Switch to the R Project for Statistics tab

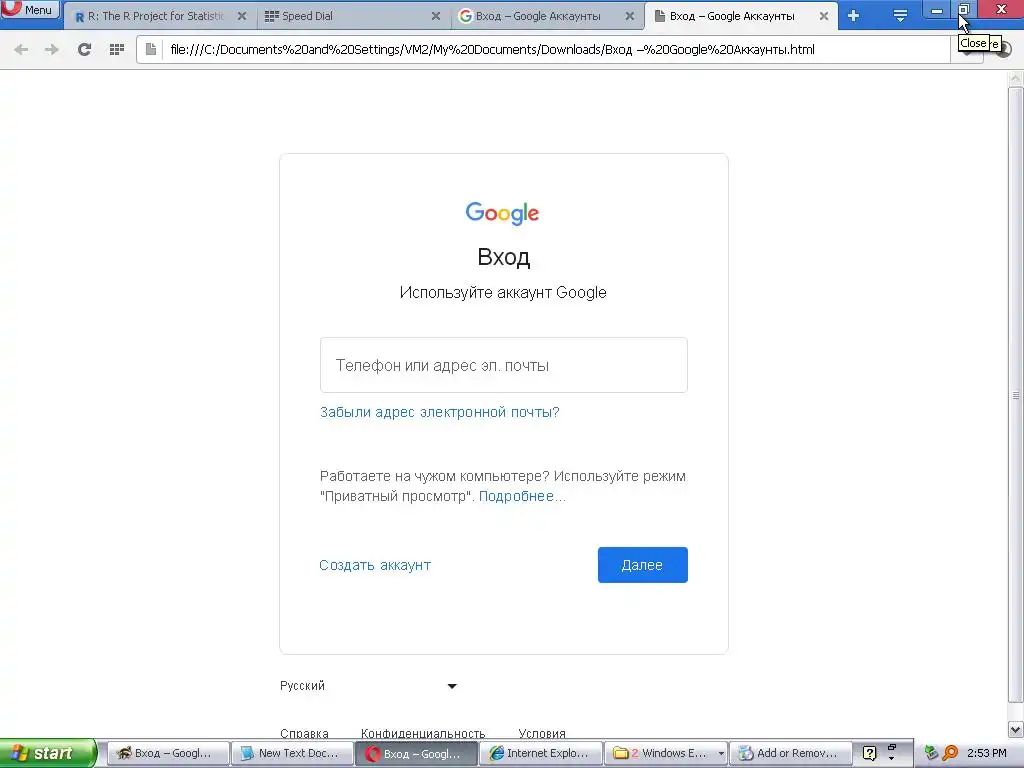point(159,16)
